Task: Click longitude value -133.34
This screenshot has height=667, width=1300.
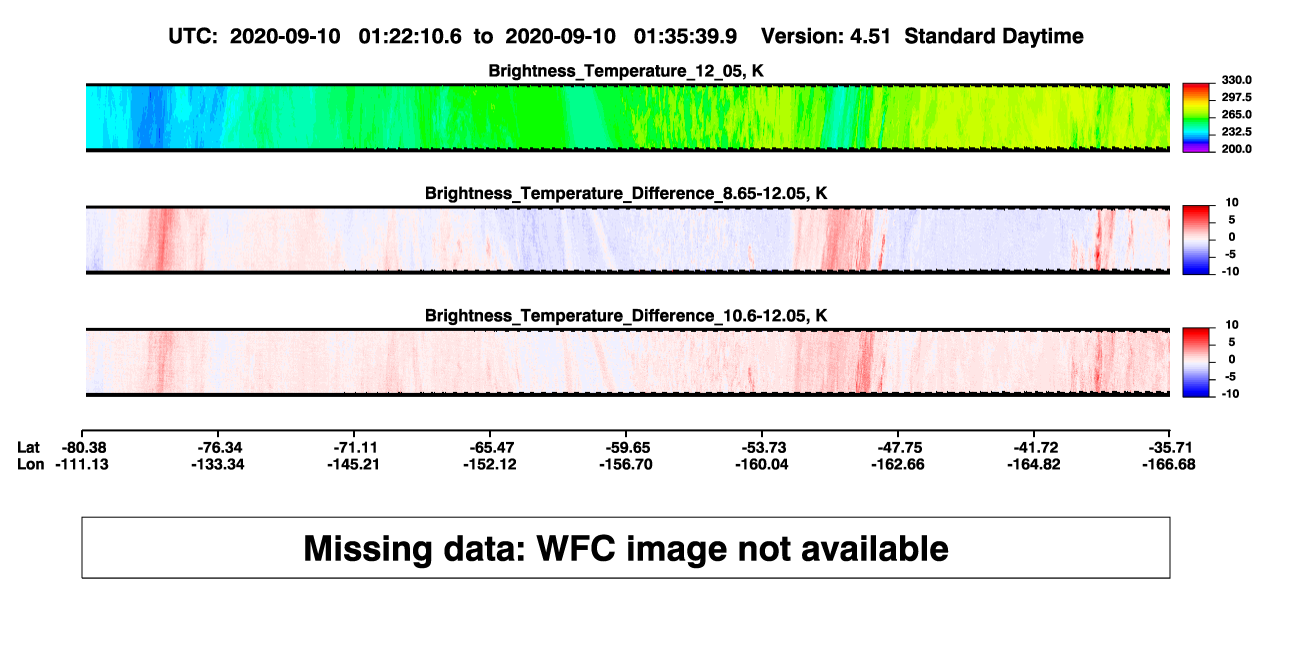Action: (220, 464)
